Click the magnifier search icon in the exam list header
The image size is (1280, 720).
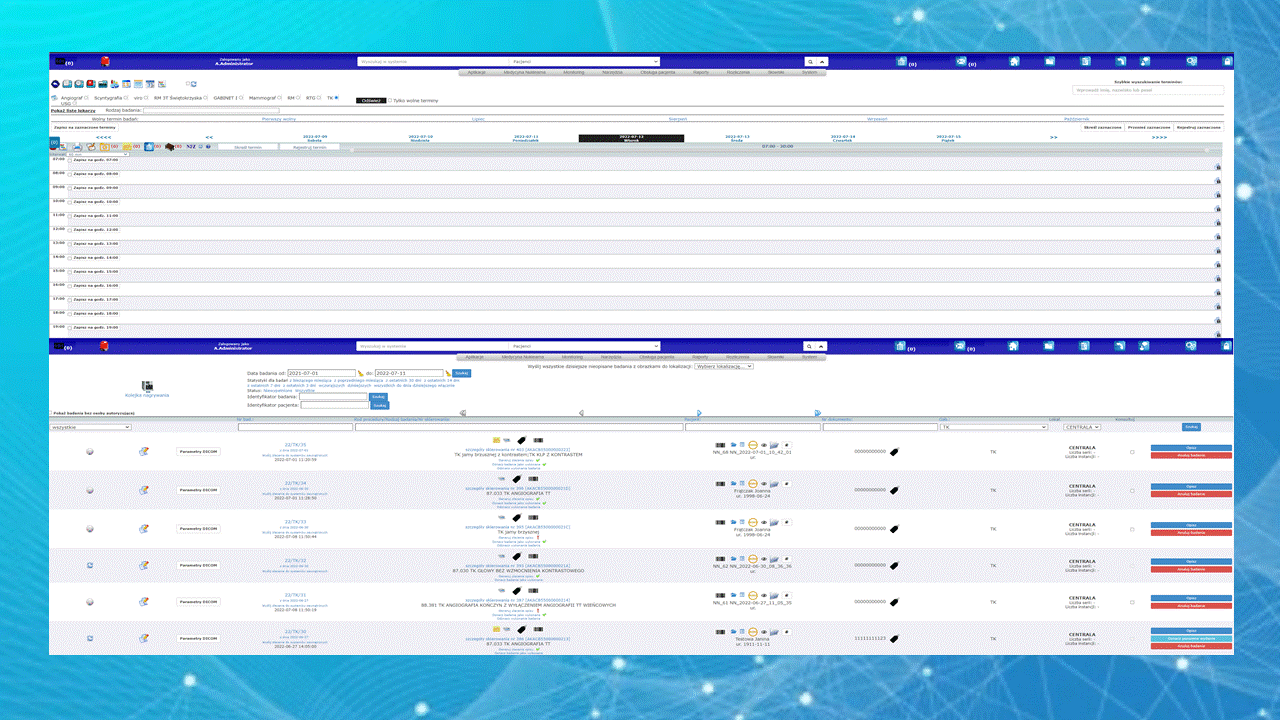(808, 347)
